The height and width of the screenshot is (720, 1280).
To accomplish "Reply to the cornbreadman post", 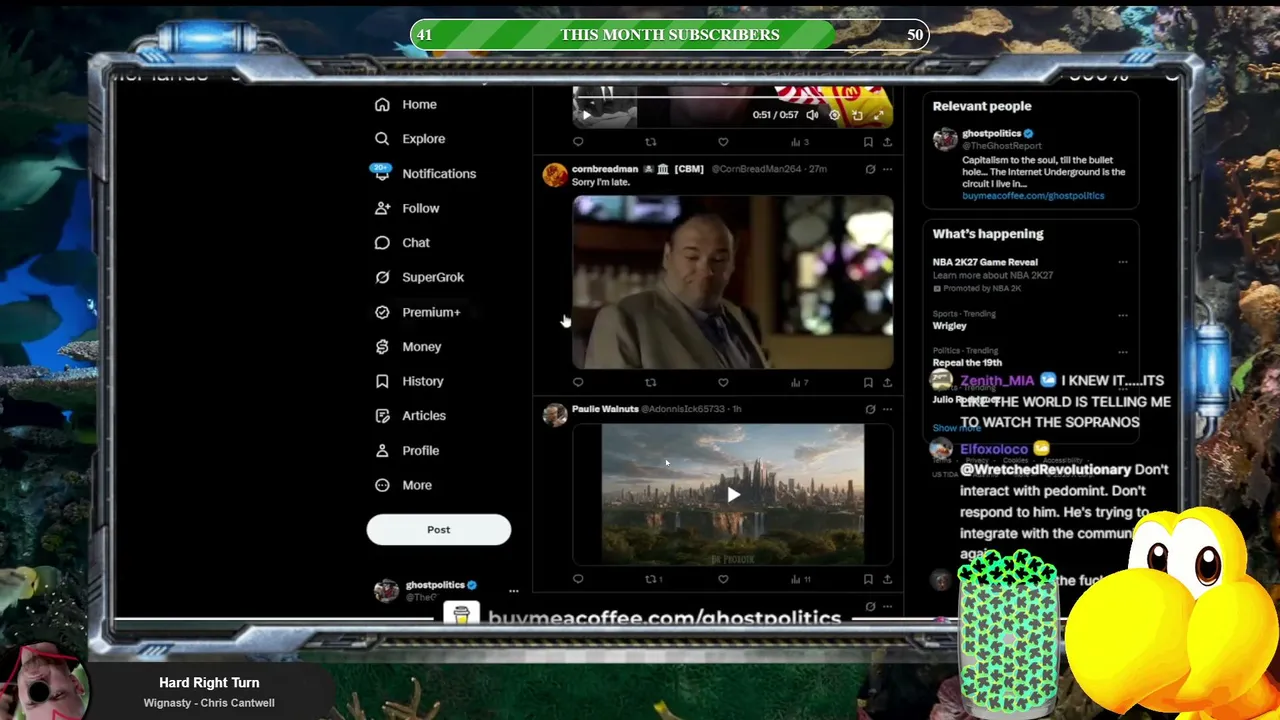I will (578, 382).
